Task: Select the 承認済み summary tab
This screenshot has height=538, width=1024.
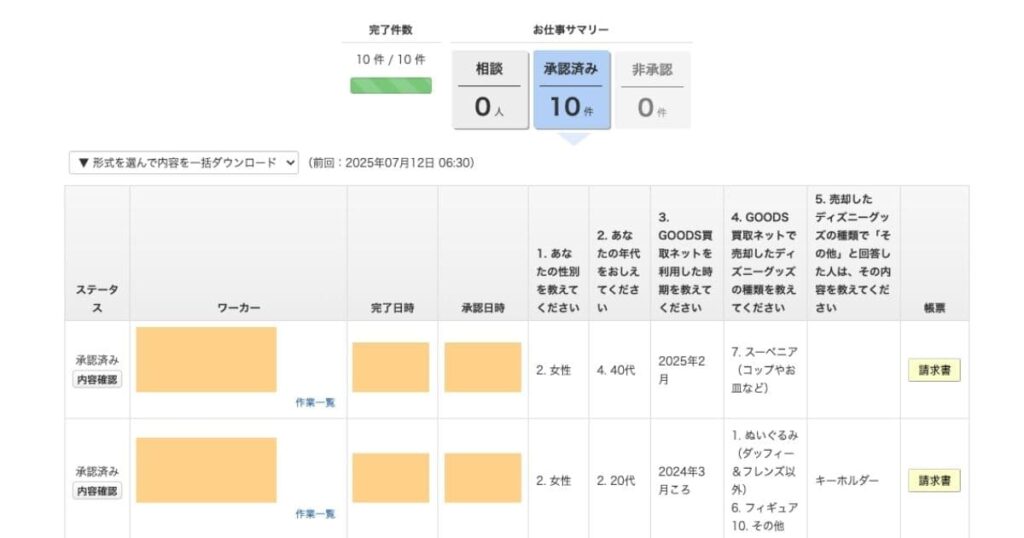Action: 571,90
